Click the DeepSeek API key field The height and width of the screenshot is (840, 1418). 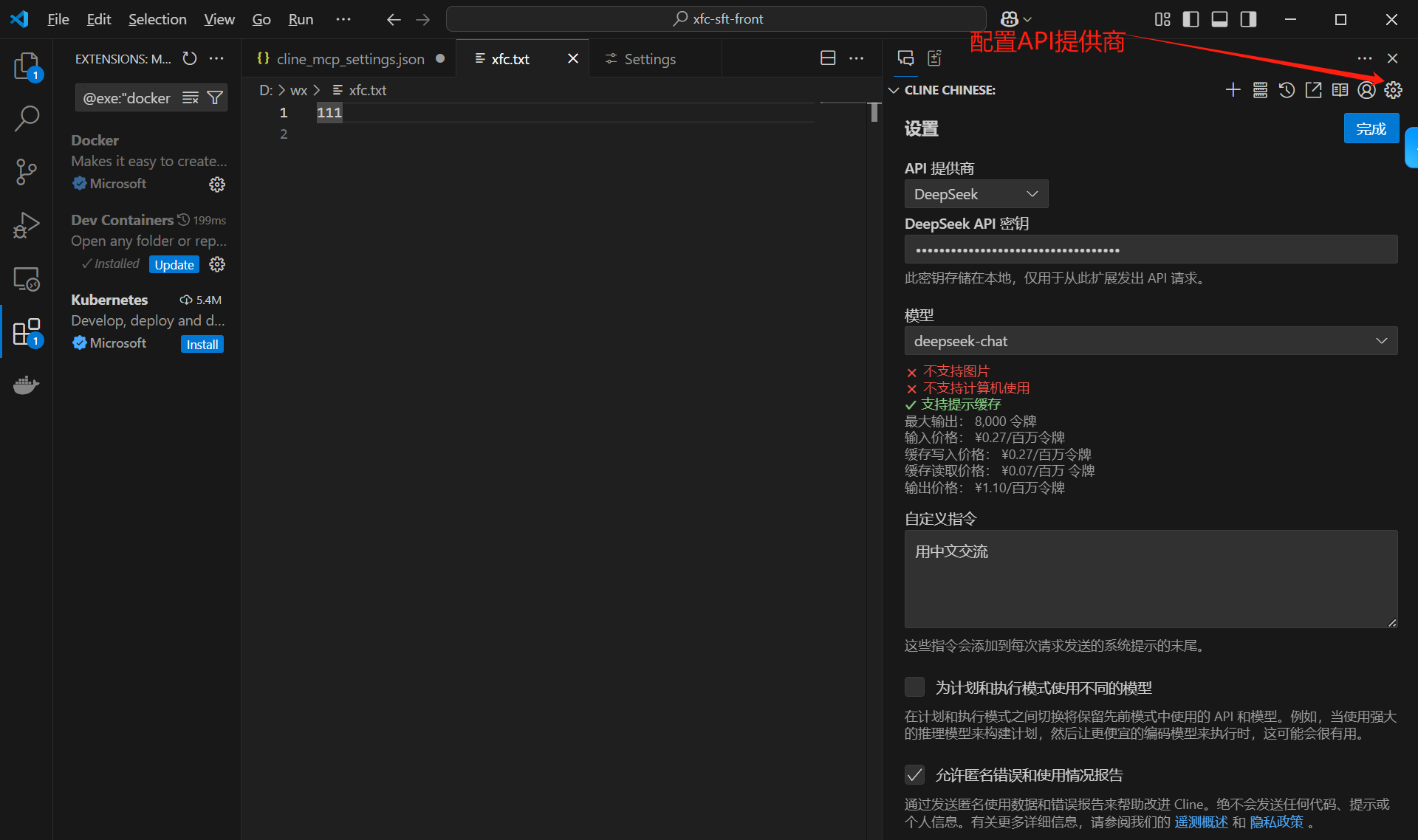click(1150, 249)
